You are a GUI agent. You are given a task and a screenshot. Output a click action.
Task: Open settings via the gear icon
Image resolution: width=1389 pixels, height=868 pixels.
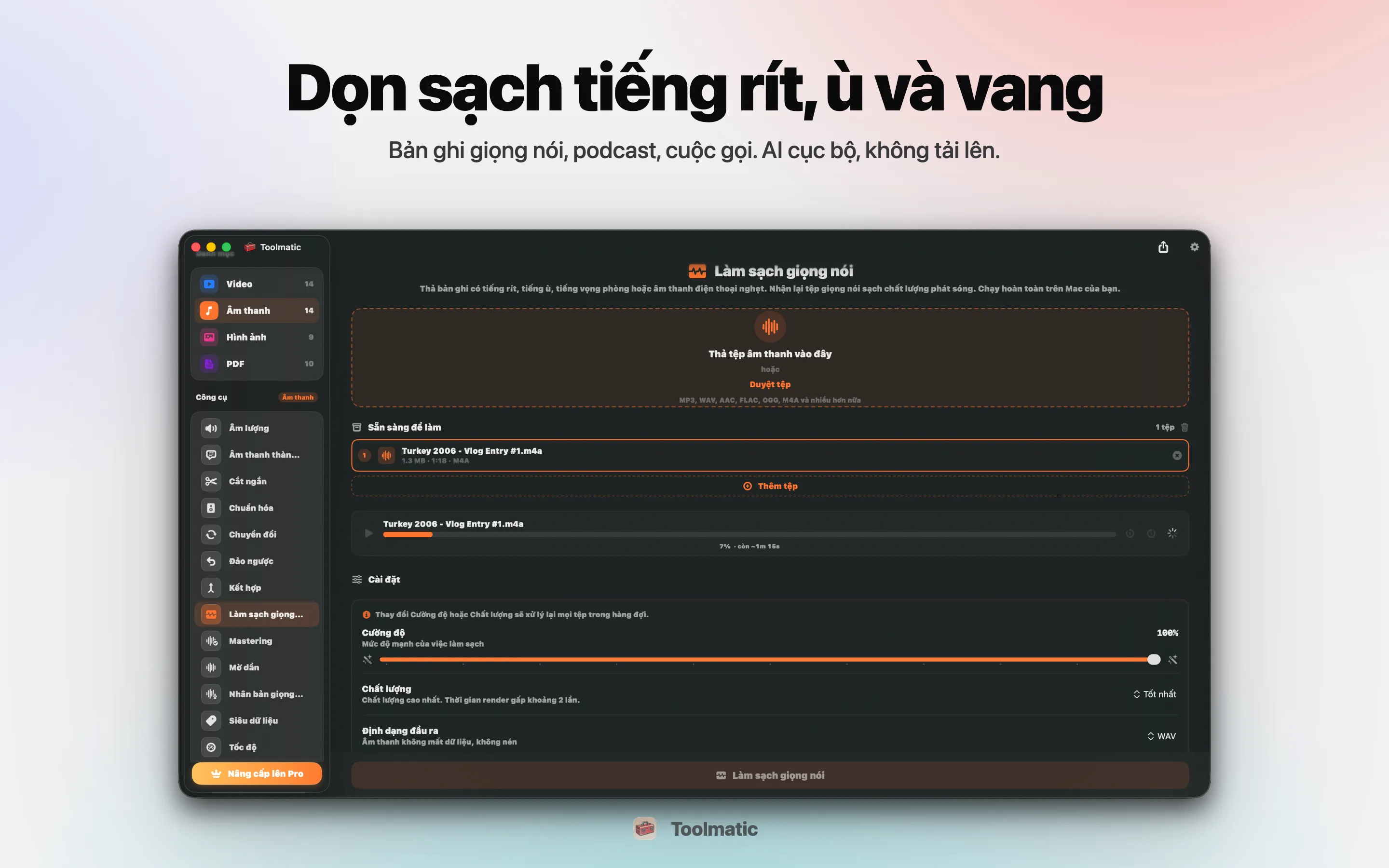click(x=1195, y=247)
